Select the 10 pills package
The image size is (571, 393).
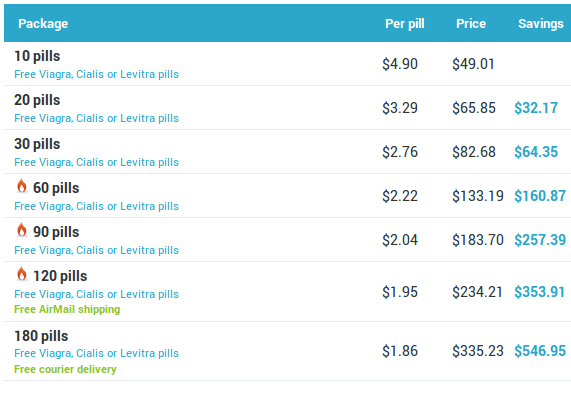(x=37, y=56)
